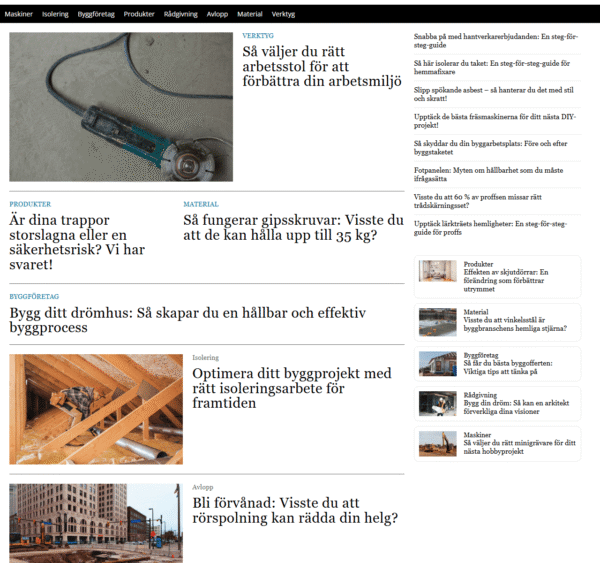
Task: Open the roof insulation article thumbnail
Action: pyautogui.click(x=96, y=409)
